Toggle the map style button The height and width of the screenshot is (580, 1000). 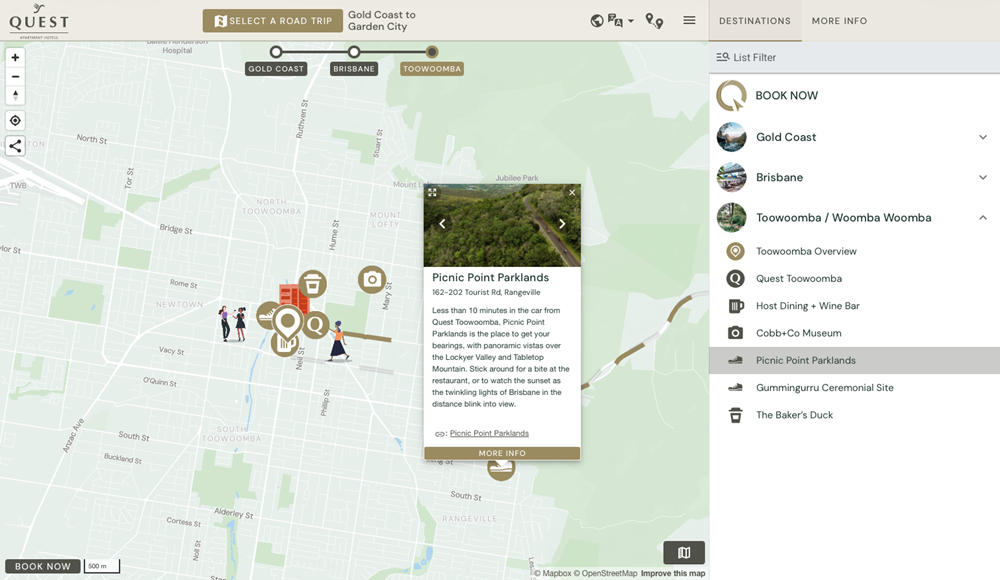click(x=684, y=553)
